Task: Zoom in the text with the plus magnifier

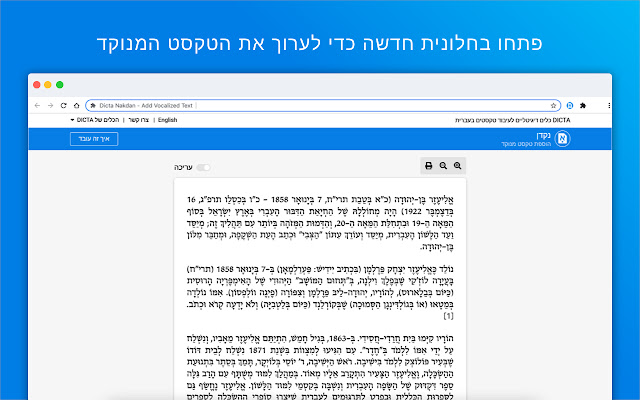Action: click(x=458, y=166)
